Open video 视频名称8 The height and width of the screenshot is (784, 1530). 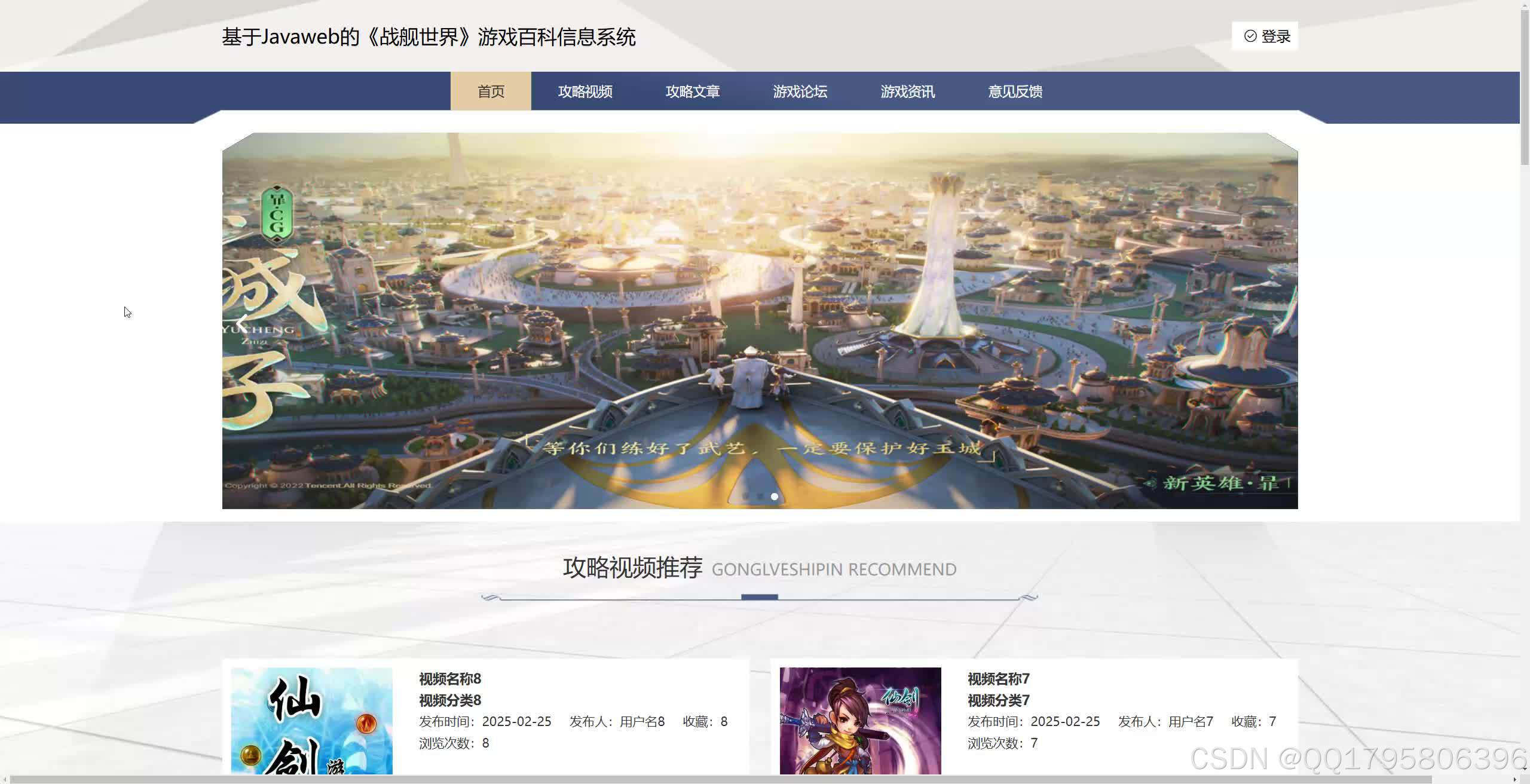tap(449, 679)
